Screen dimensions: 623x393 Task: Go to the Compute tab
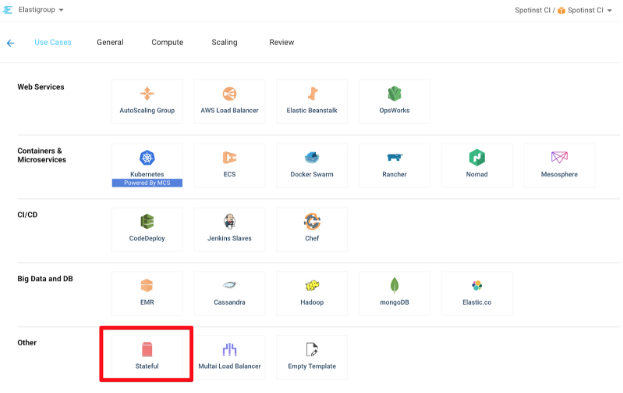coord(167,42)
